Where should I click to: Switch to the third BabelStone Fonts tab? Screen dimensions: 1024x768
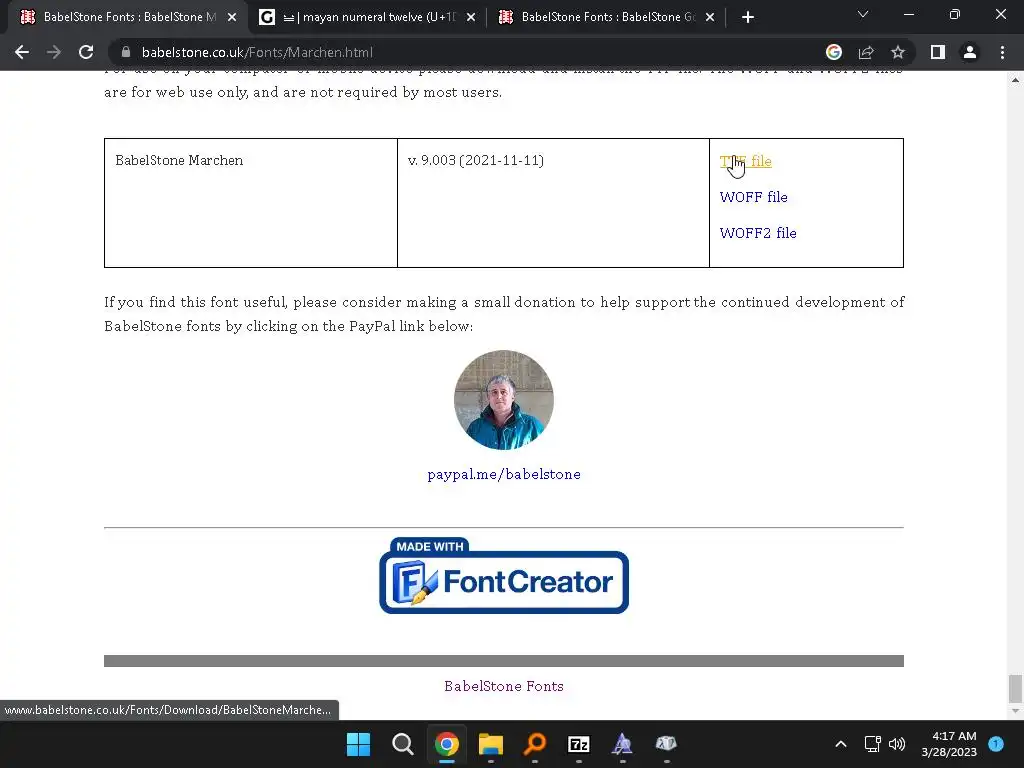coord(607,18)
